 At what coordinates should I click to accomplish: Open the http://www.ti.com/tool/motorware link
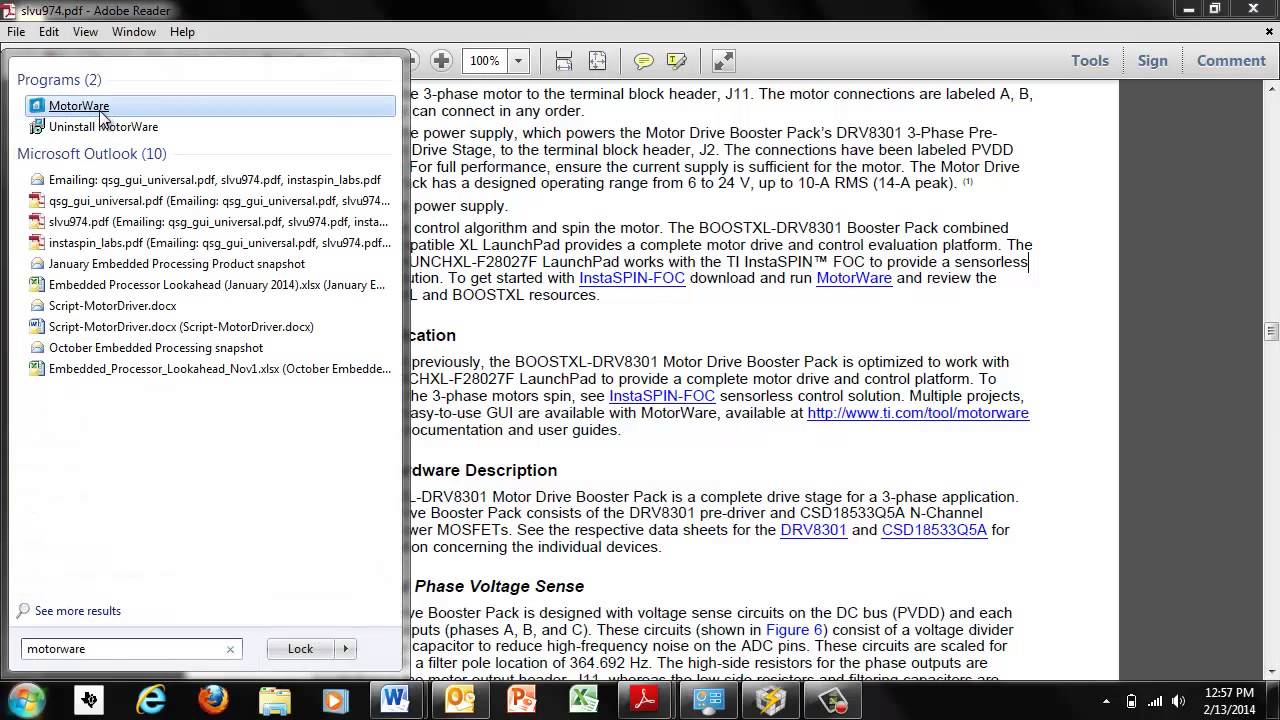pyautogui.click(x=918, y=413)
